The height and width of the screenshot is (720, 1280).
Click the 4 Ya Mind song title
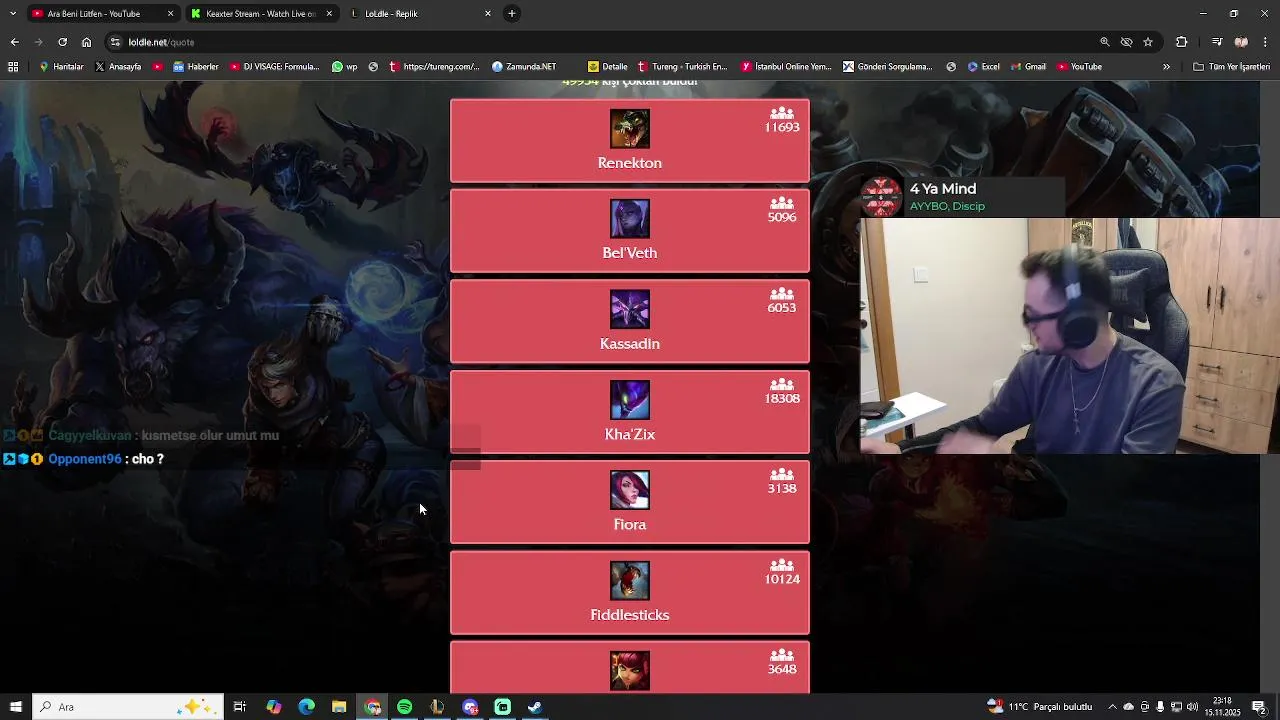[943, 189]
